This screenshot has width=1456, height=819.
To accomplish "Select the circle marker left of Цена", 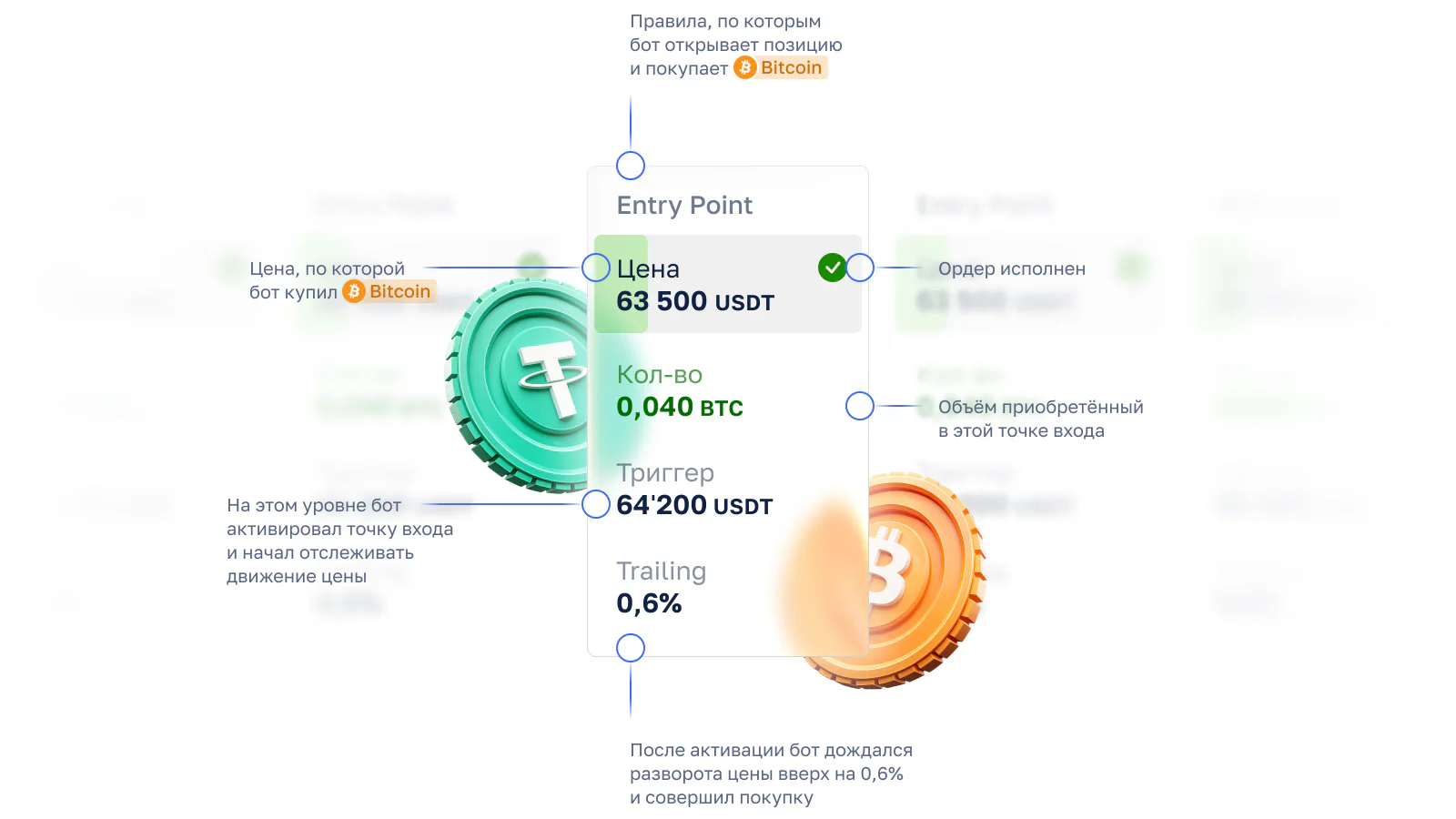I will coord(596,268).
